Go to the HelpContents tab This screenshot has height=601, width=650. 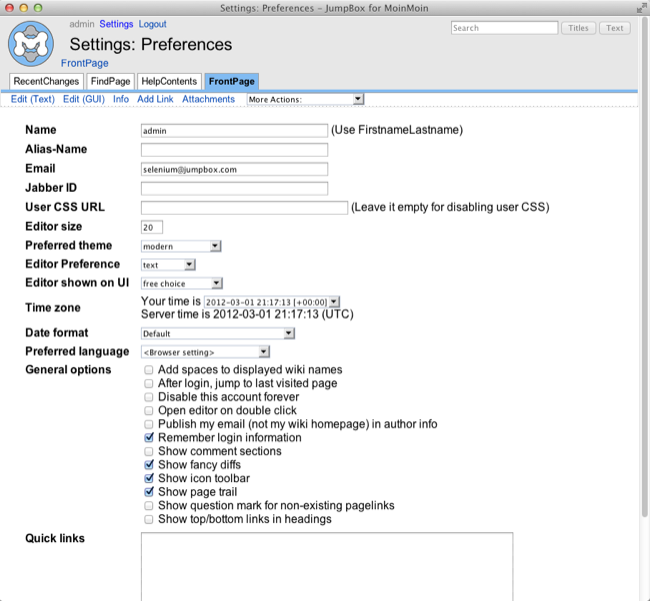tap(169, 81)
